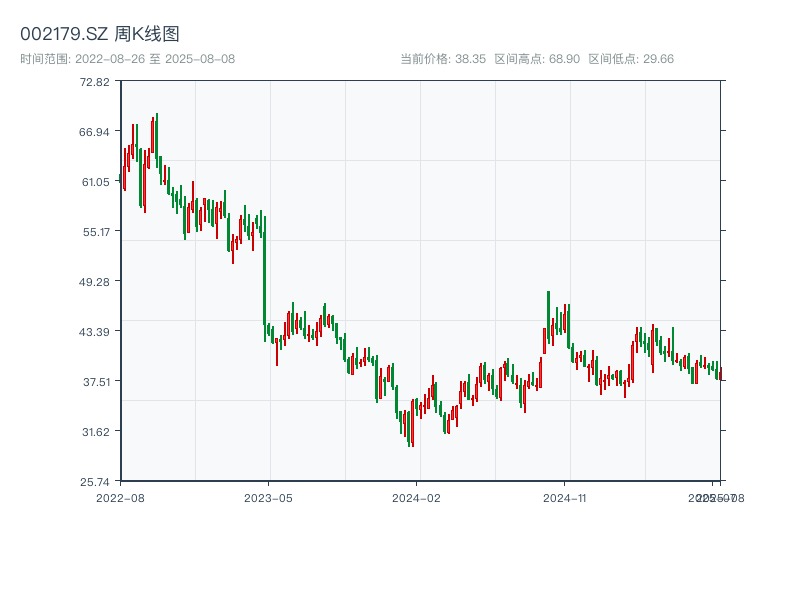Click the 区间低点 29.66 label
The width and height of the screenshot is (800, 600).
tap(631, 59)
